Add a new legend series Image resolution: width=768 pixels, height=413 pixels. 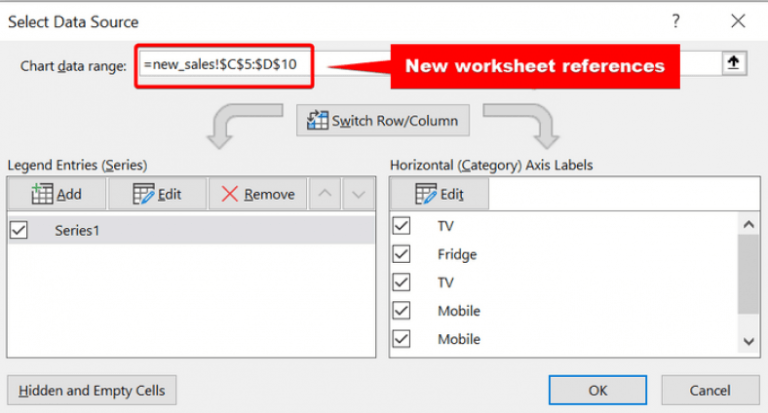click(x=56, y=194)
